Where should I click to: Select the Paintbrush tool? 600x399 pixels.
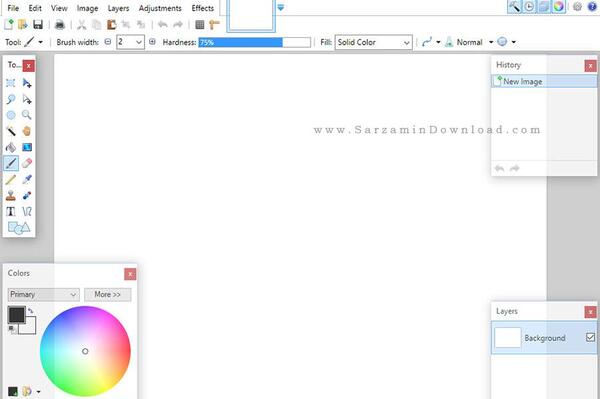(11, 163)
